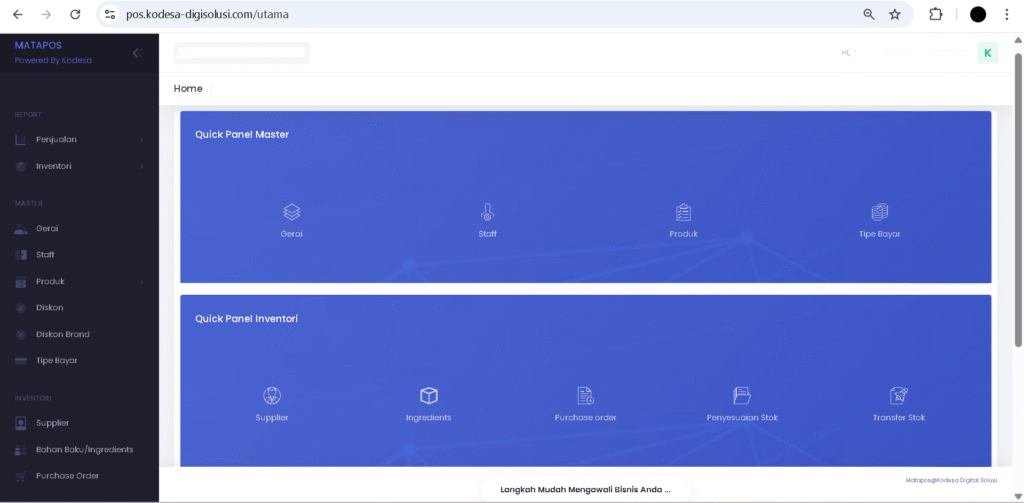Click the Tipe Bayar card icon in the sidebar
The height and width of the screenshot is (503, 1024).
tap(21, 361)
